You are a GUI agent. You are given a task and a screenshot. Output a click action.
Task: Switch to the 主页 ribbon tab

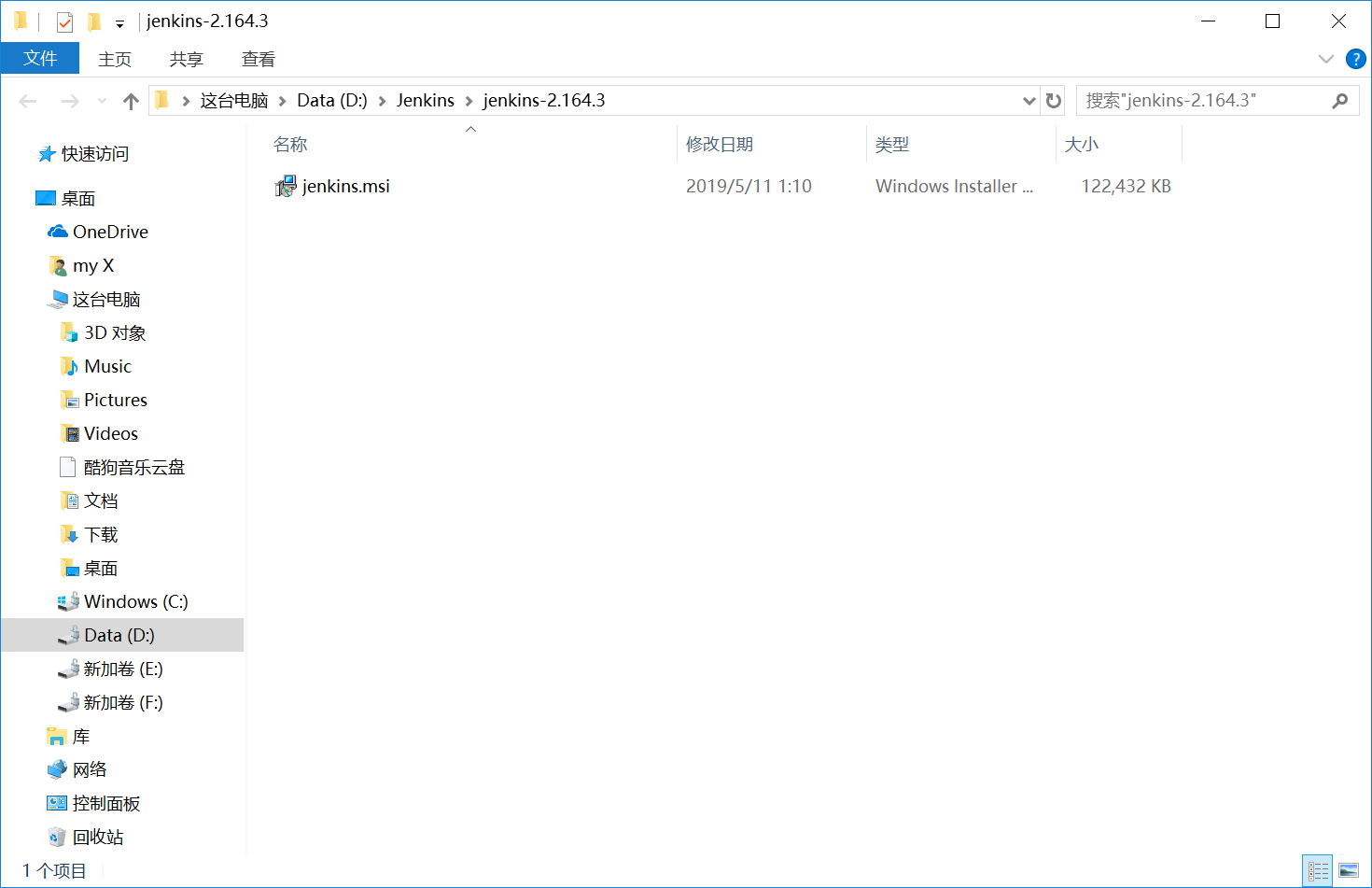point(115,59)
